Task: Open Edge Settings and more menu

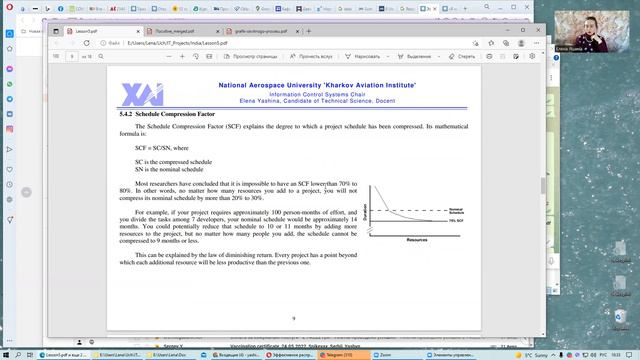Action: [x=536, y=43]
